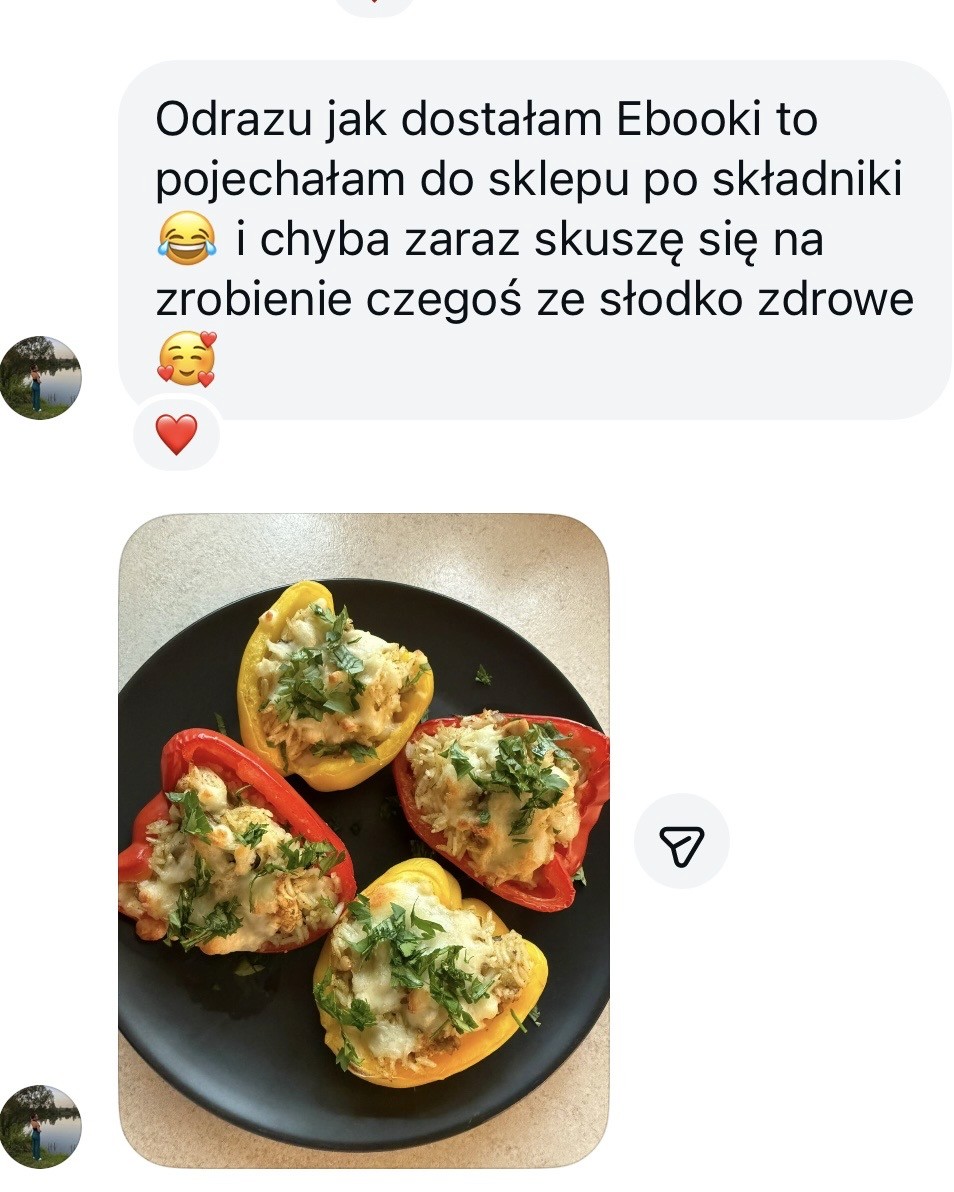
Task: Click the bottom yellow stuffed pepper in the photo
Action: (429, 973)
